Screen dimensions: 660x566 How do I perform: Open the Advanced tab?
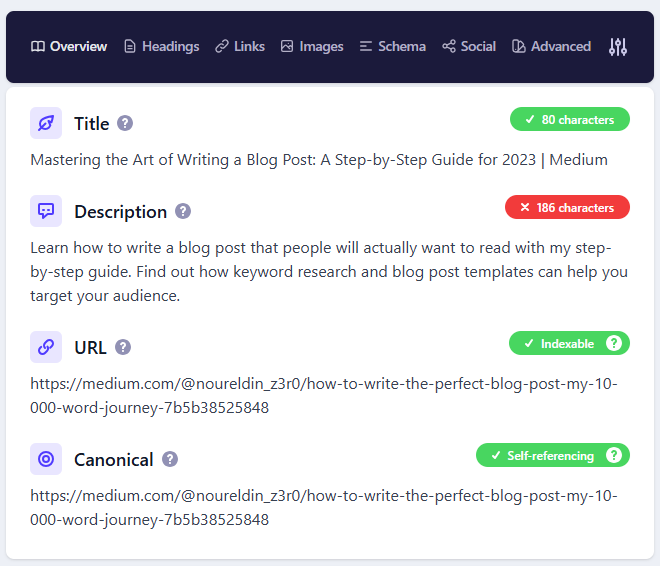coord(551,46)
